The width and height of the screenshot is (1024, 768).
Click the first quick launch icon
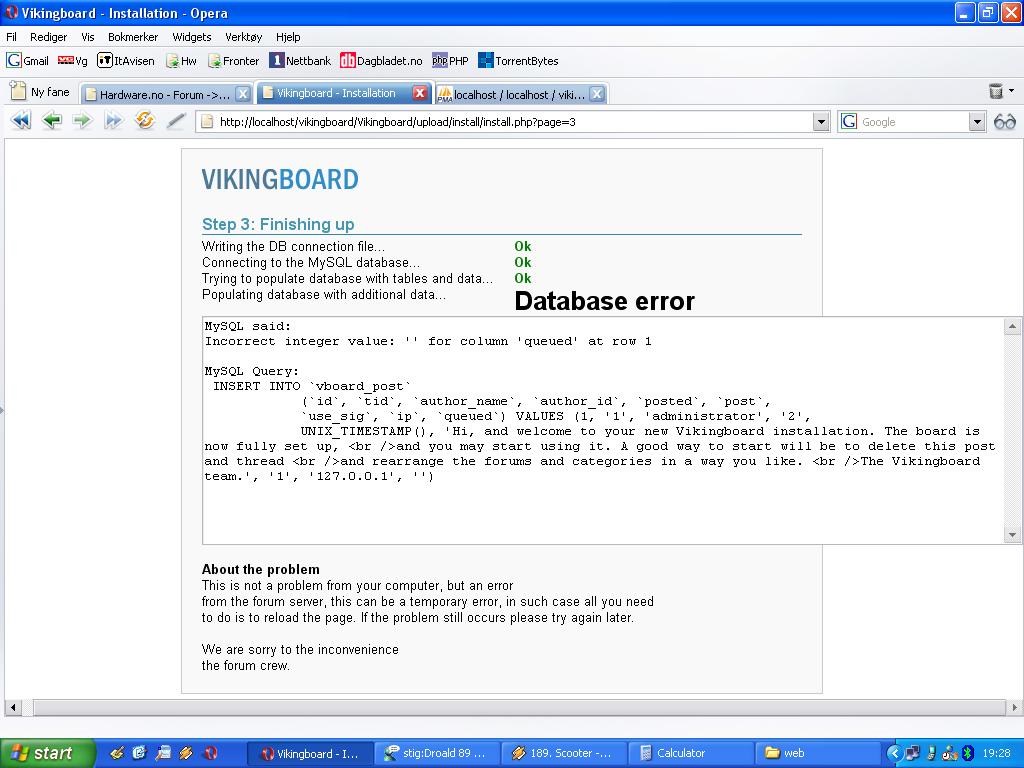tap(116, 753)
